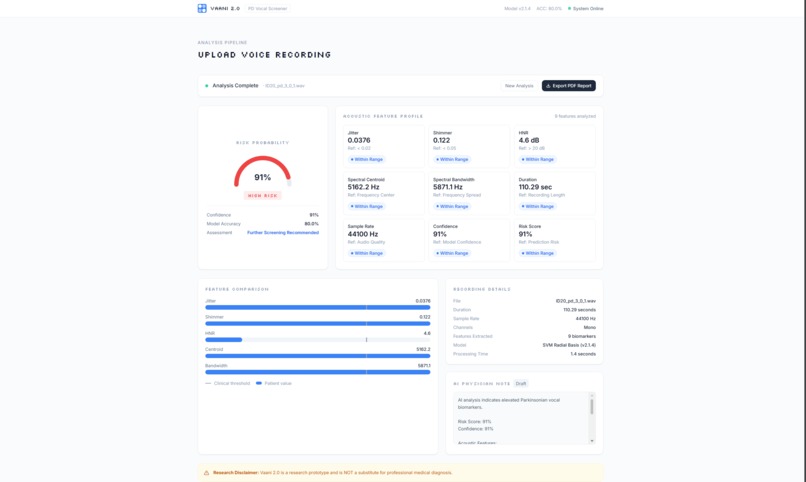Click the Clinical threshold legend line

click(x=208, y=383)
